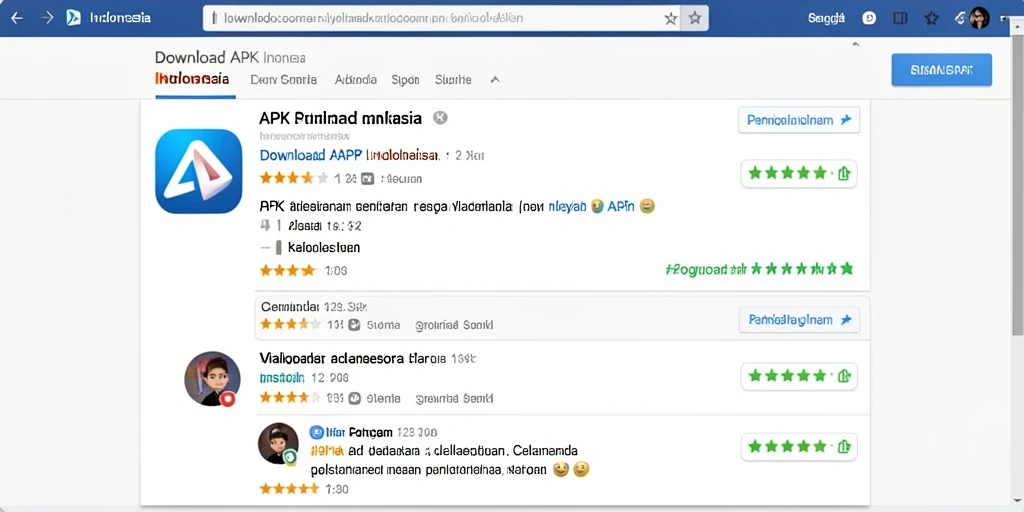Open the user profile avatar in toolbar
The width and height of the screenshot is (1024, 512).
tap(979, 18)
